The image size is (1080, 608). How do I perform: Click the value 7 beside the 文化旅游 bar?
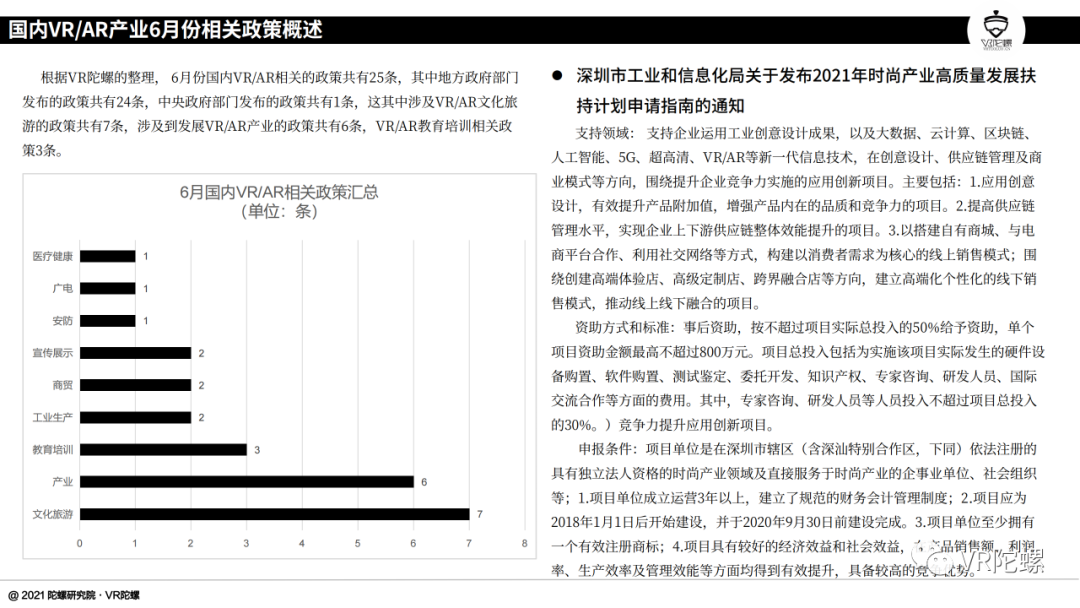[479, 514]
